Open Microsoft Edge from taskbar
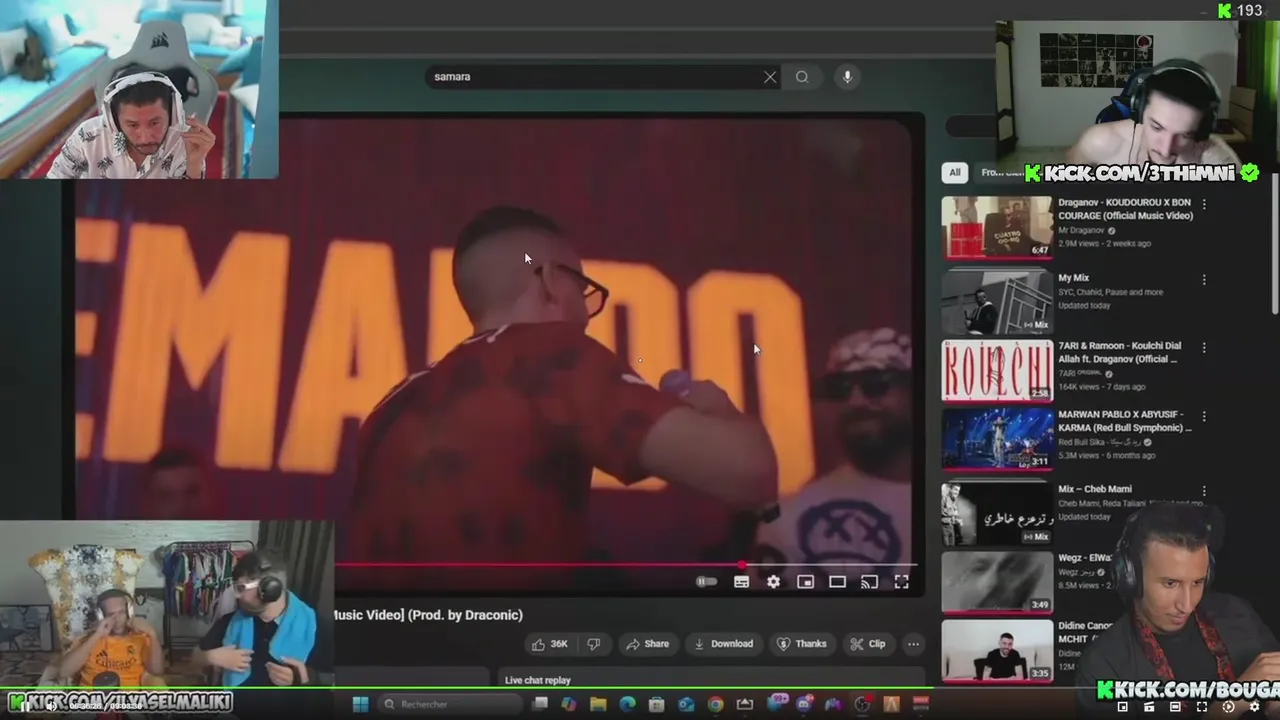This screenshot has height=720, width=1280. (627, 704)
